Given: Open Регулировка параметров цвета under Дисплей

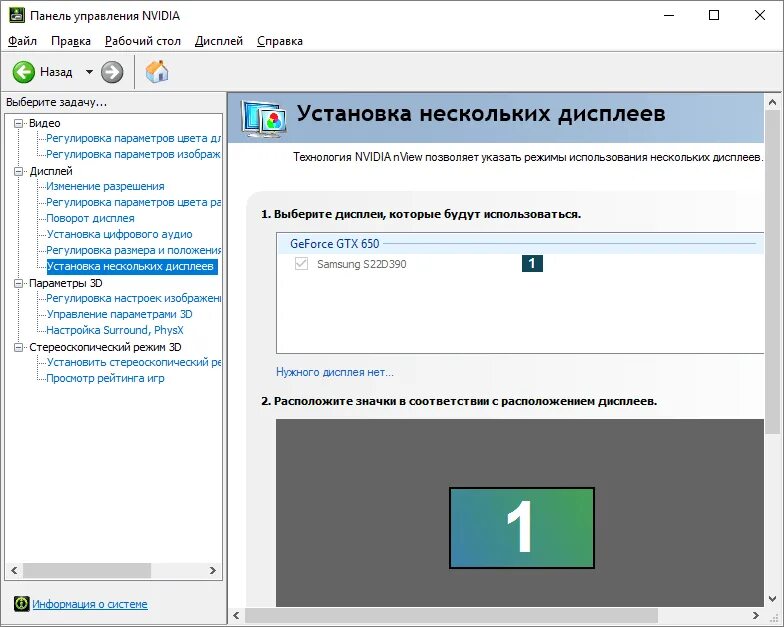Looking at the screenshot, I should click(134, 202).
